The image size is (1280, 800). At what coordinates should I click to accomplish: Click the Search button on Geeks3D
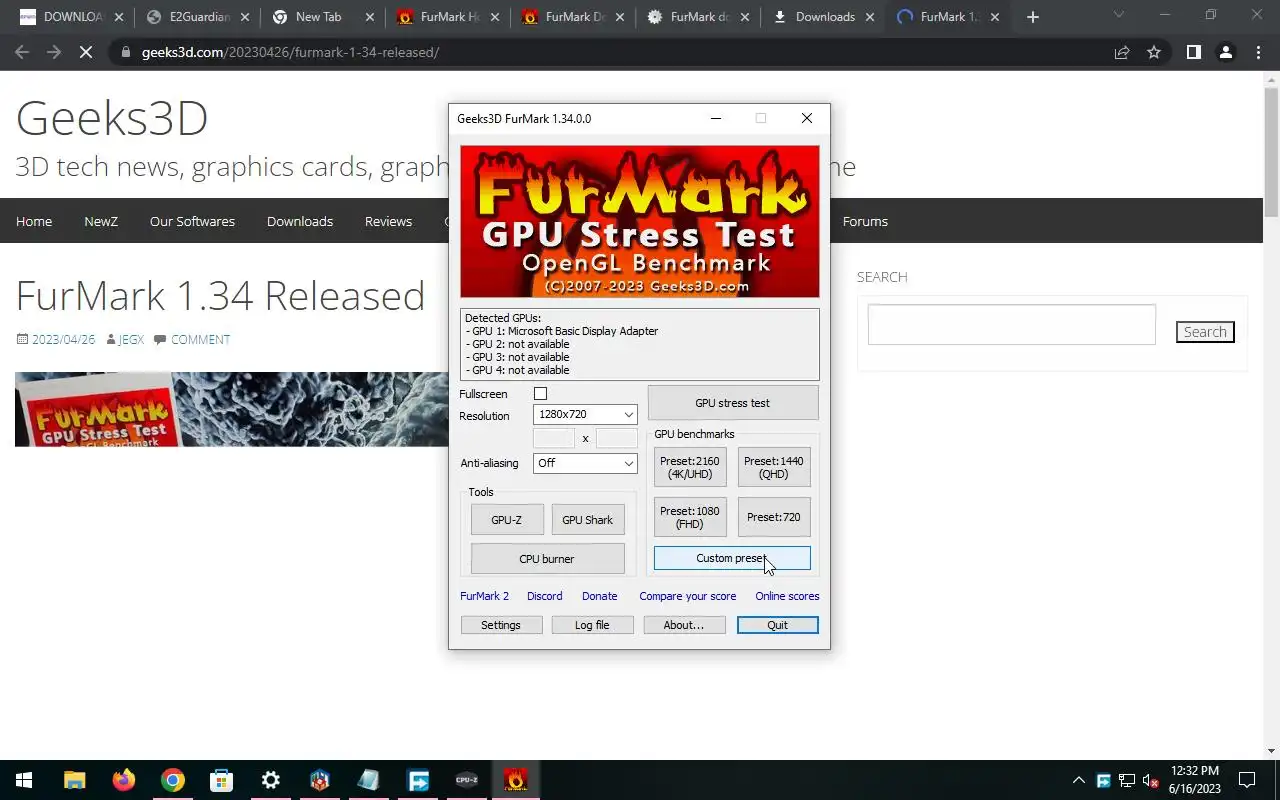[x=1205, y=332]
